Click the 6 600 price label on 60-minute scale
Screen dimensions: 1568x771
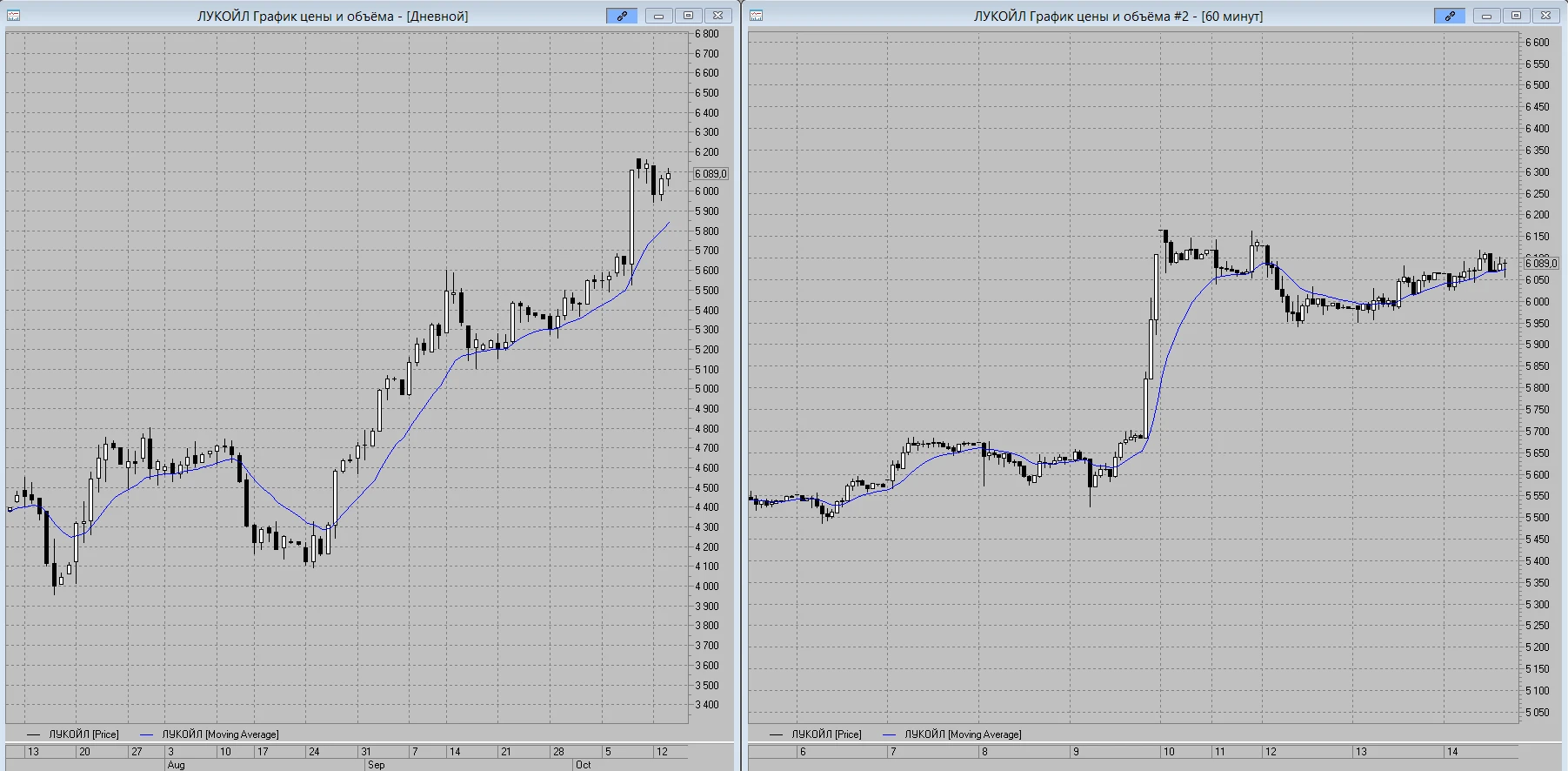point(1538,43)
